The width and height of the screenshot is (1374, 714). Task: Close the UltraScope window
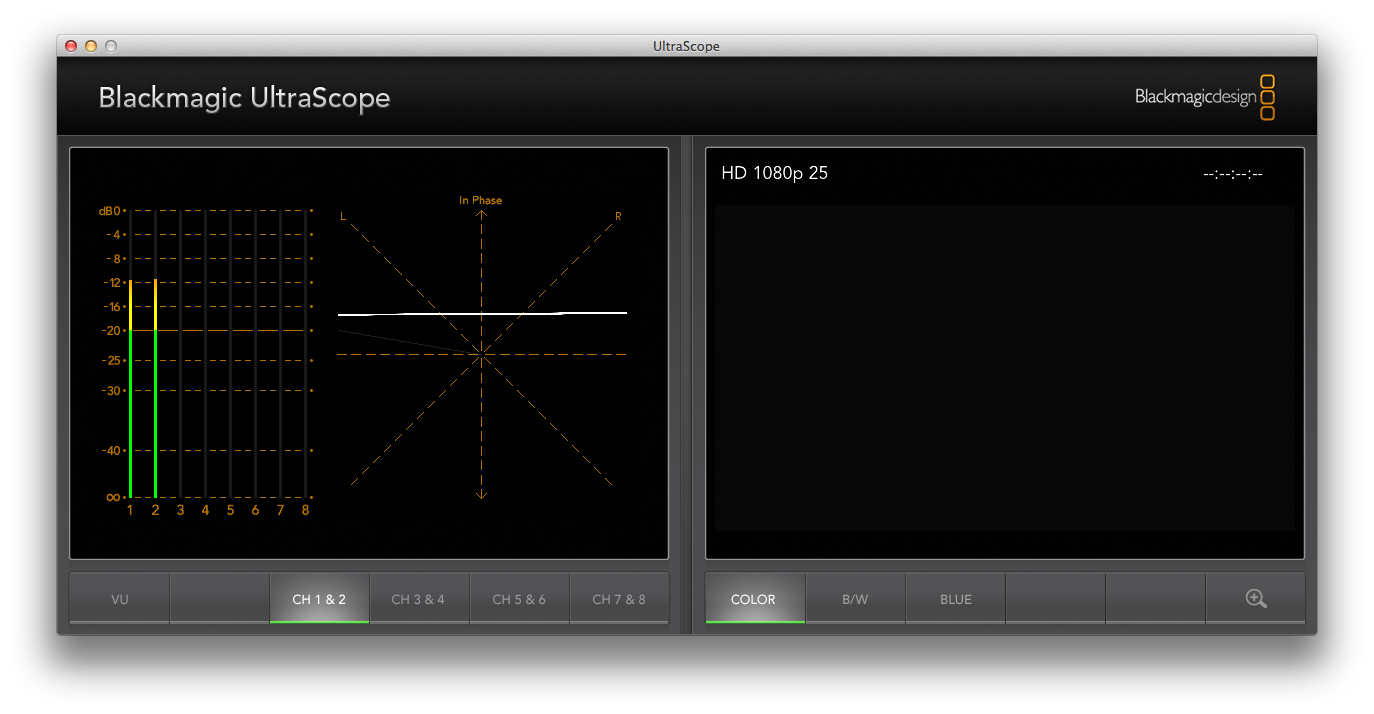click(71, 46)
